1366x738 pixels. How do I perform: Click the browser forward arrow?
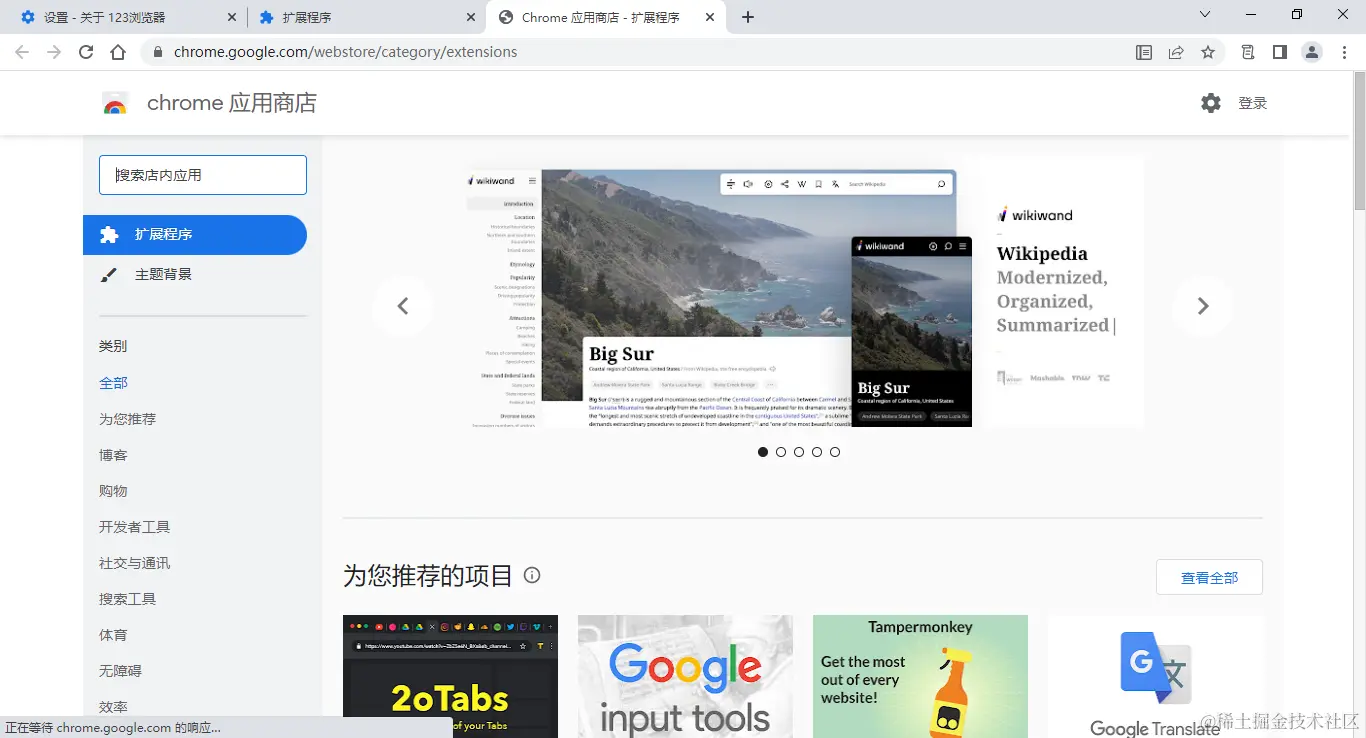point(54,52)
